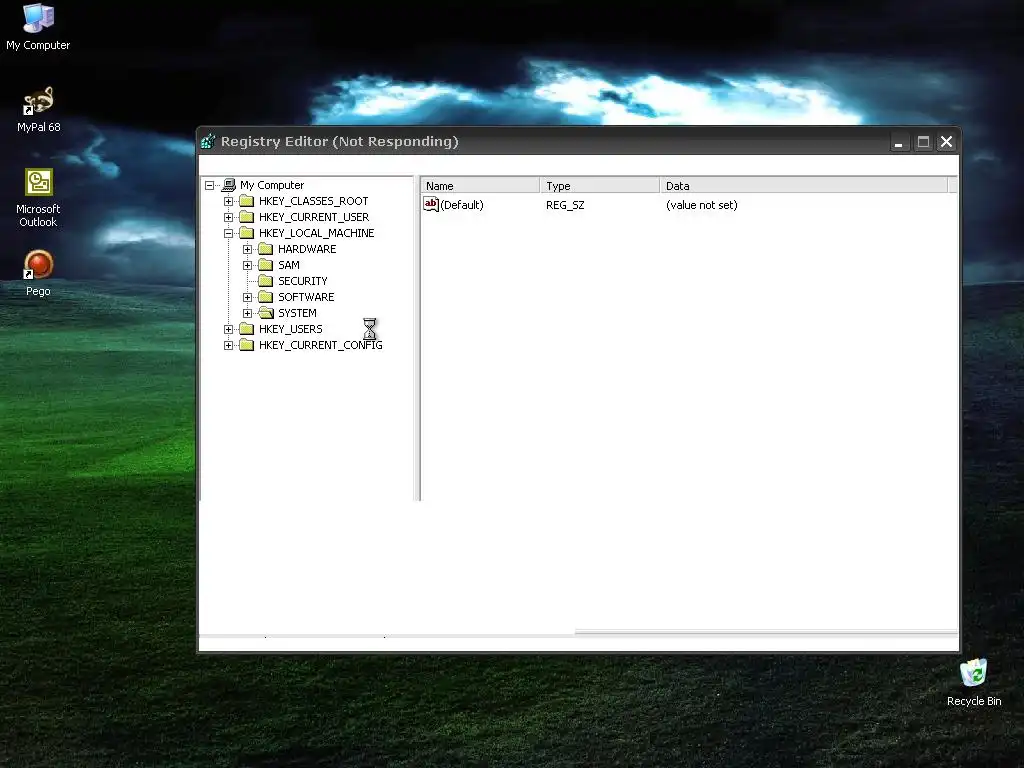Click SOFTWARE key folder icon
The height and width of the screenshot is (768, 1024).
pos(265,296)
